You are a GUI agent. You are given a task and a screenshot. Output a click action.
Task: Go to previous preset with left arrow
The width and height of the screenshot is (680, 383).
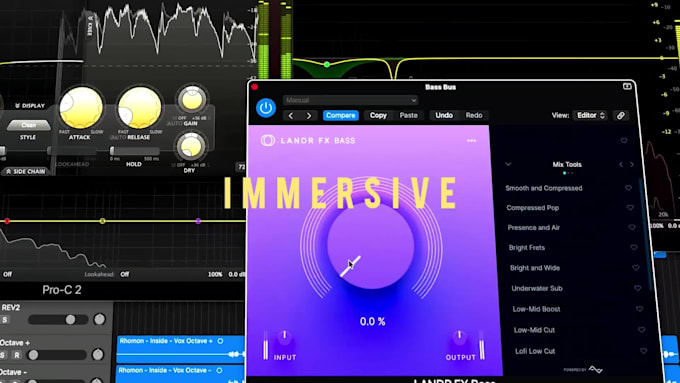point(291,115)
